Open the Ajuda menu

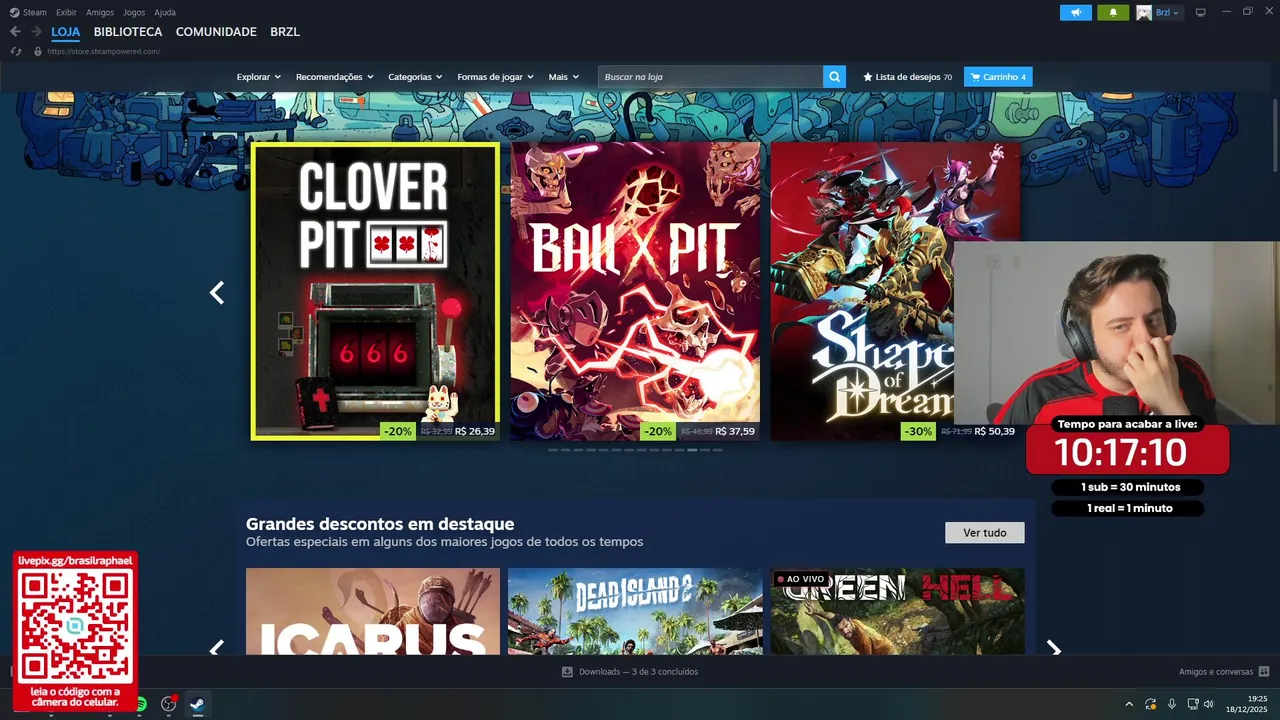click(165, 12)
